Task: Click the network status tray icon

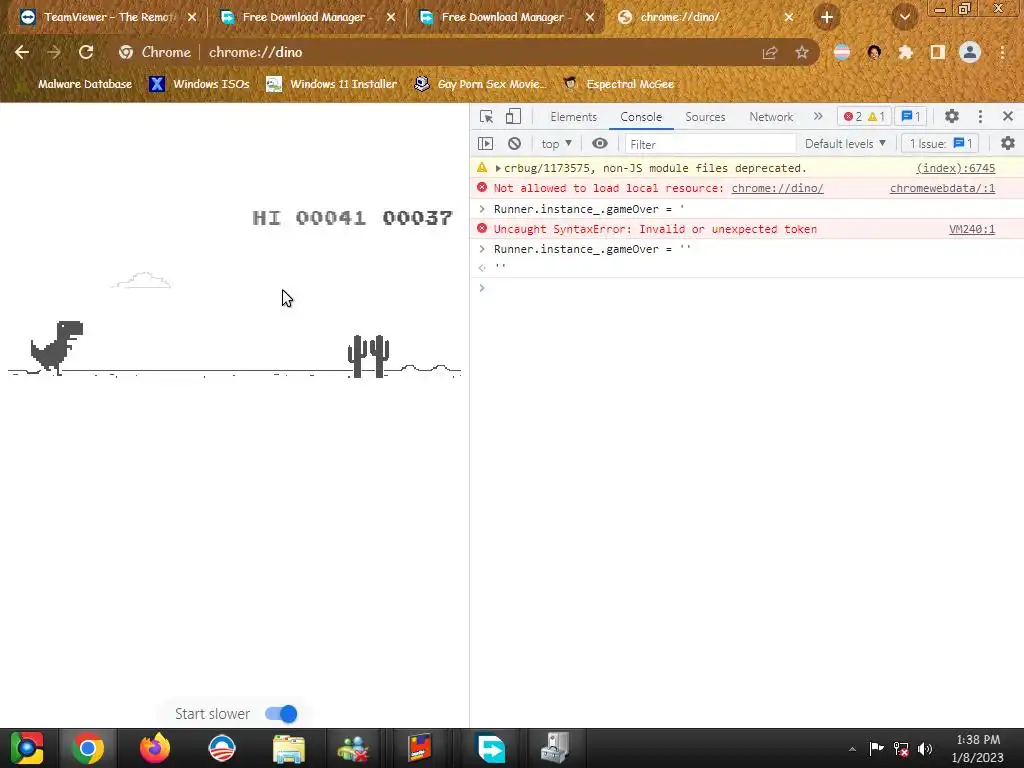Action: [901, 749]
